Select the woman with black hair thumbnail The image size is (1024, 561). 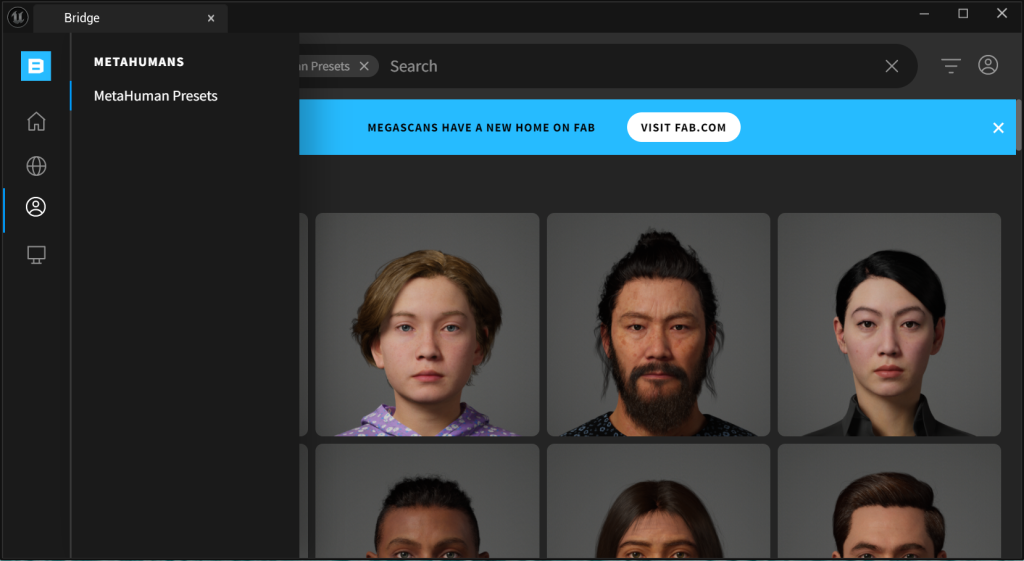[x=889, y=325]
